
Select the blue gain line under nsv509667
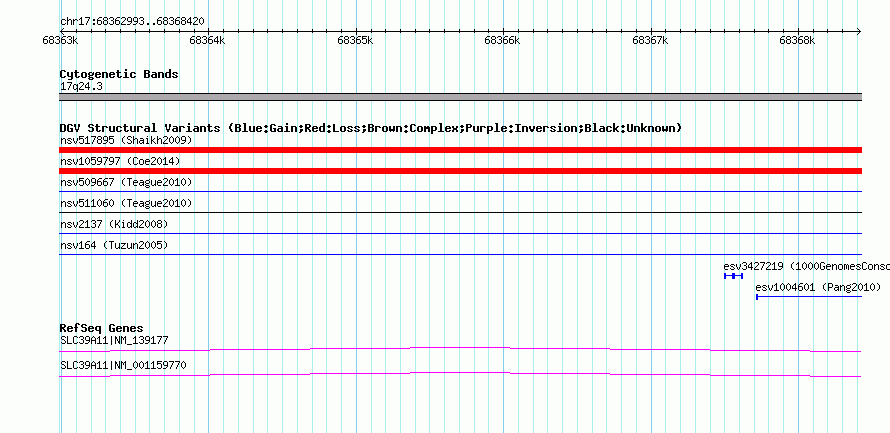[460, 191]
